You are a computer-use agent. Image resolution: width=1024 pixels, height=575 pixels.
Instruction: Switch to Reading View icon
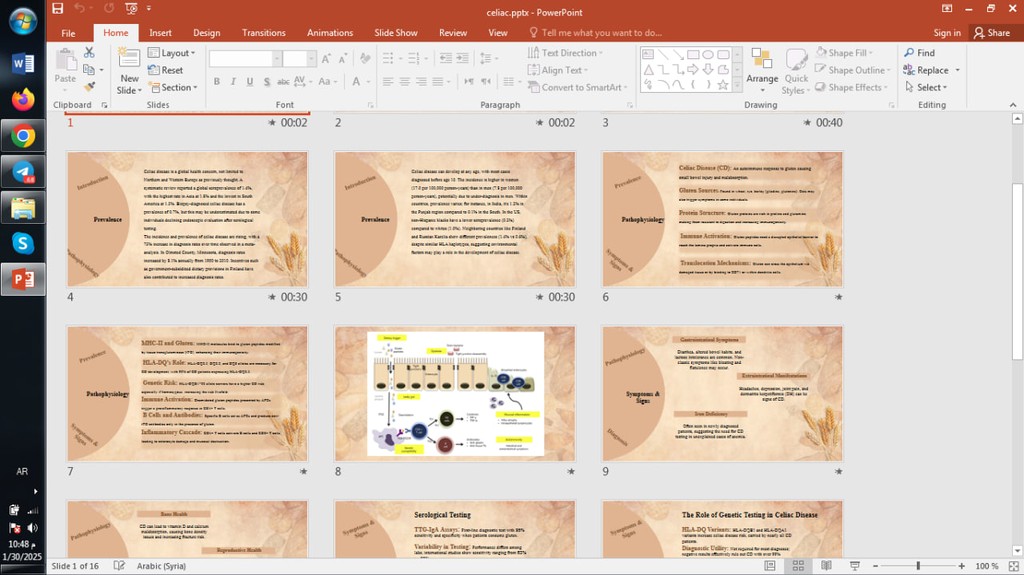[826, 566]
